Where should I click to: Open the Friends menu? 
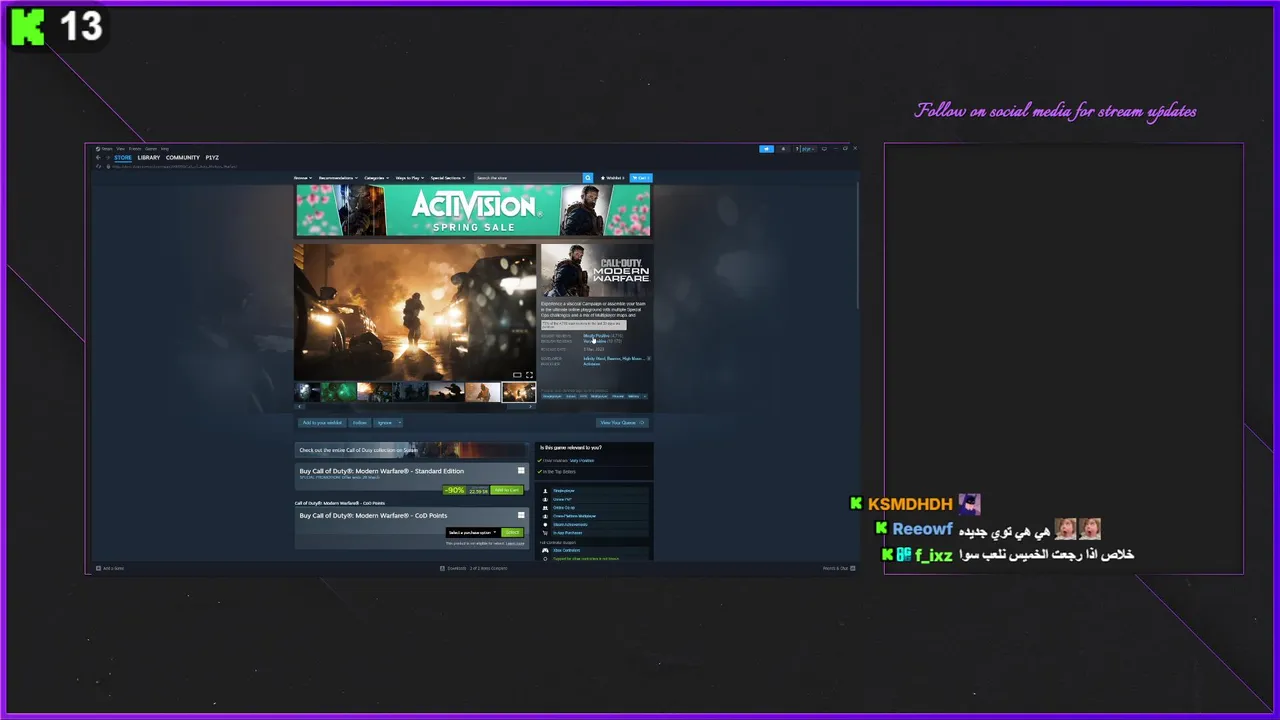coord(135,149)
